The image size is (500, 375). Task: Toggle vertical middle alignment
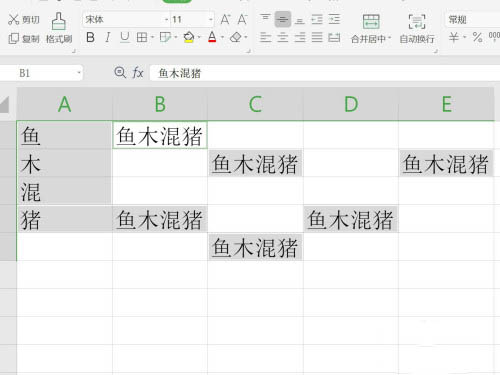point(283,19)
